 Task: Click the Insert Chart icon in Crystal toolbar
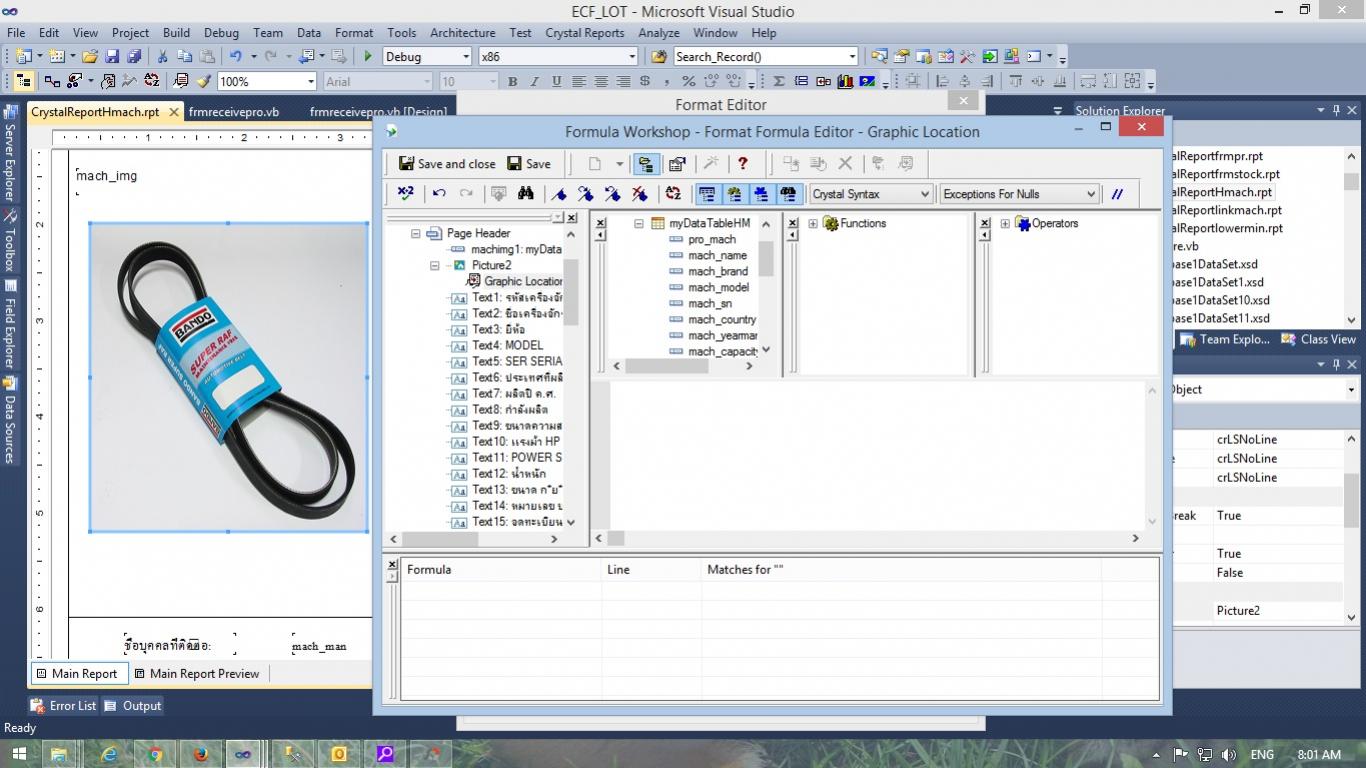845,82
